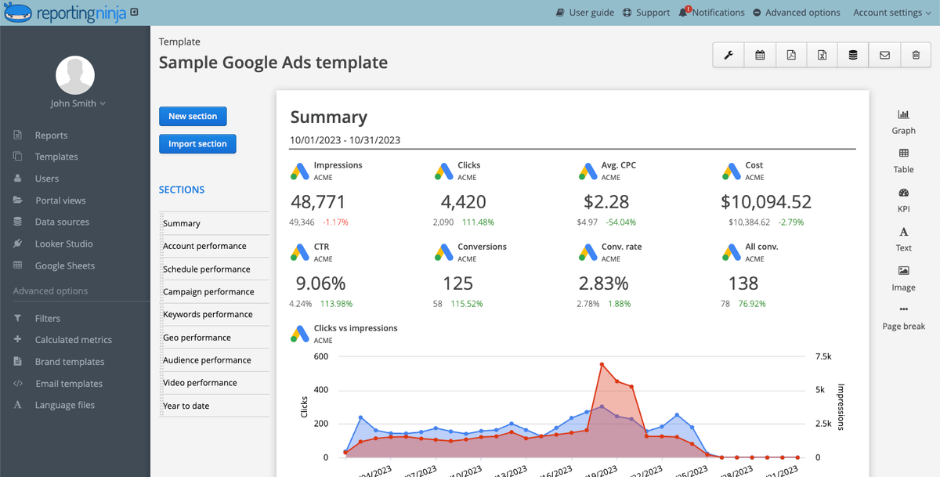Click the Import section button
The height and width of the screenshot is (477, 940).
coord(197,144)
